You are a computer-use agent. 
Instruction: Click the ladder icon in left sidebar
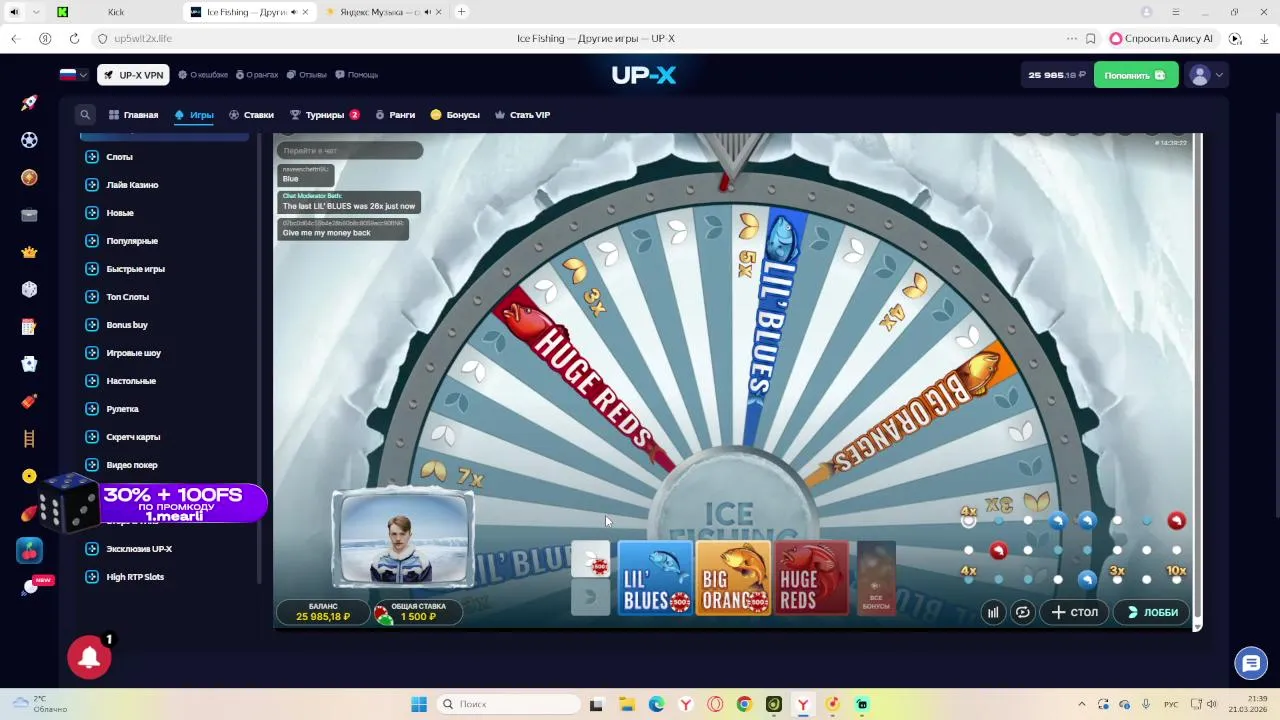click(x=29, y=439)
